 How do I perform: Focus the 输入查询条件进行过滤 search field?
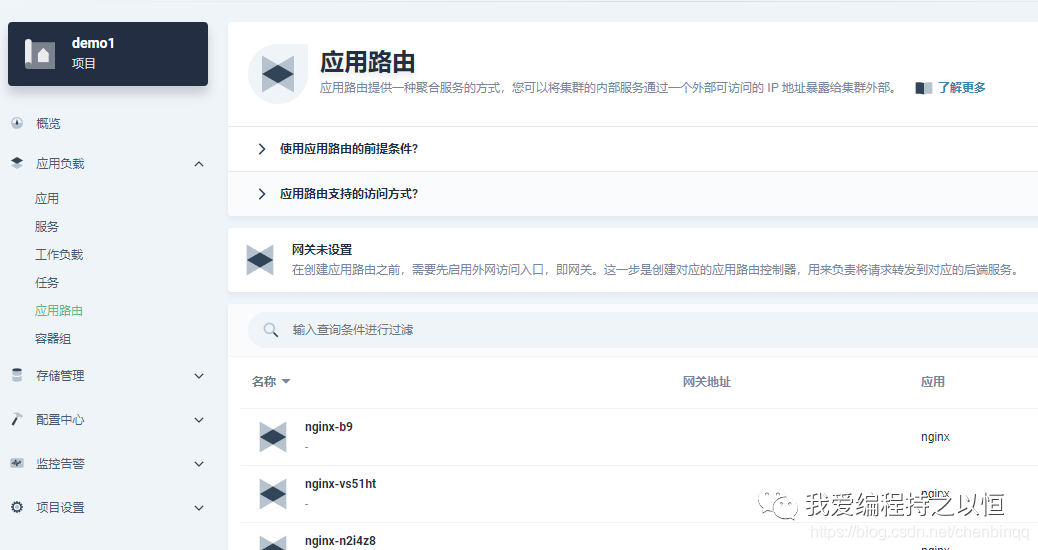pos(642,330)
